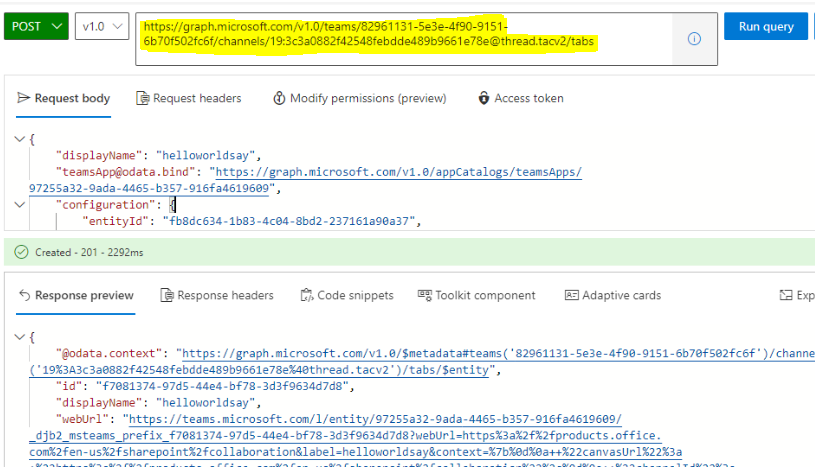Switch to the Response headers tab

pos(217,295)
